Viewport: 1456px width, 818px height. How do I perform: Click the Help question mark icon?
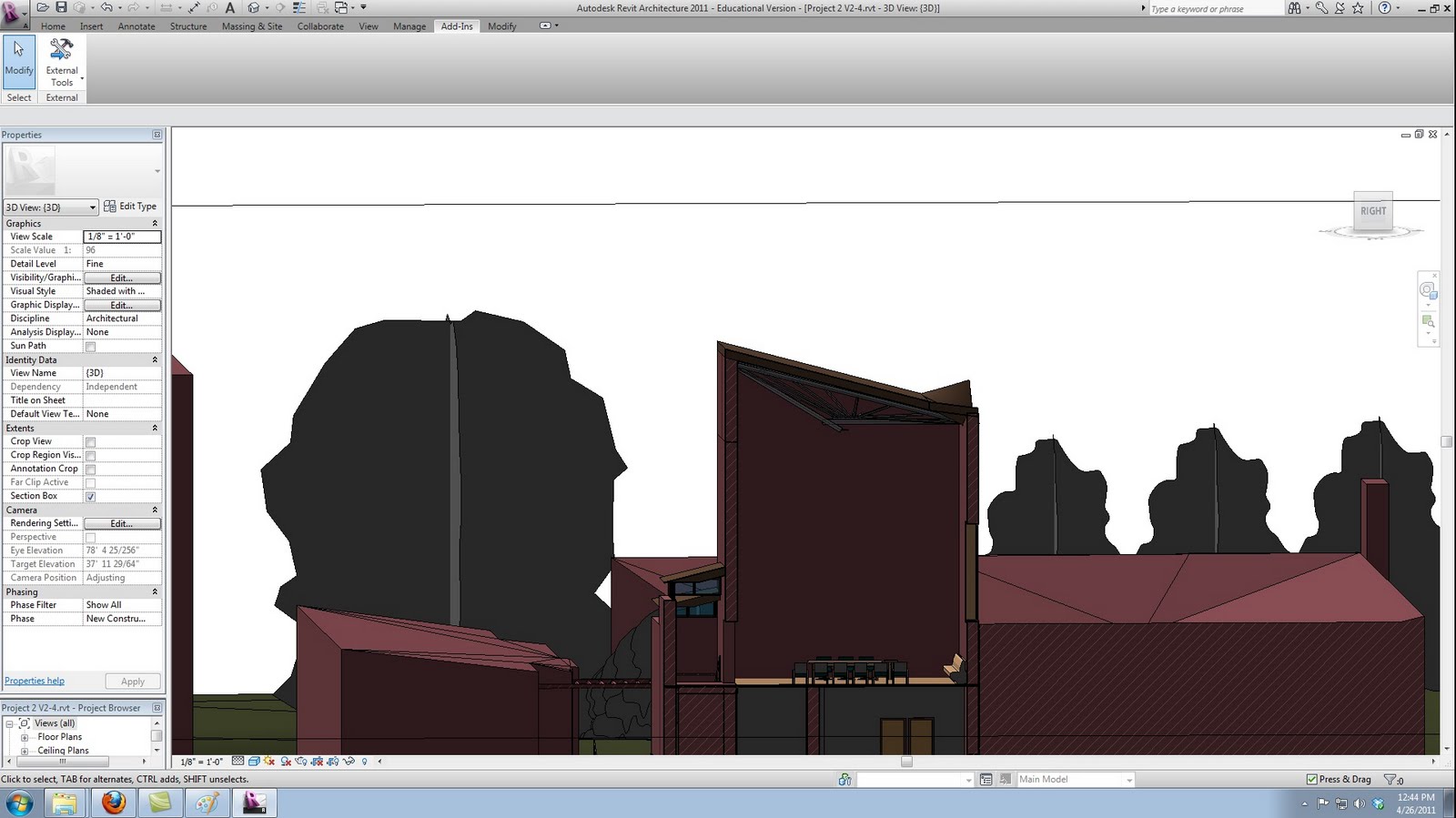1384,8
